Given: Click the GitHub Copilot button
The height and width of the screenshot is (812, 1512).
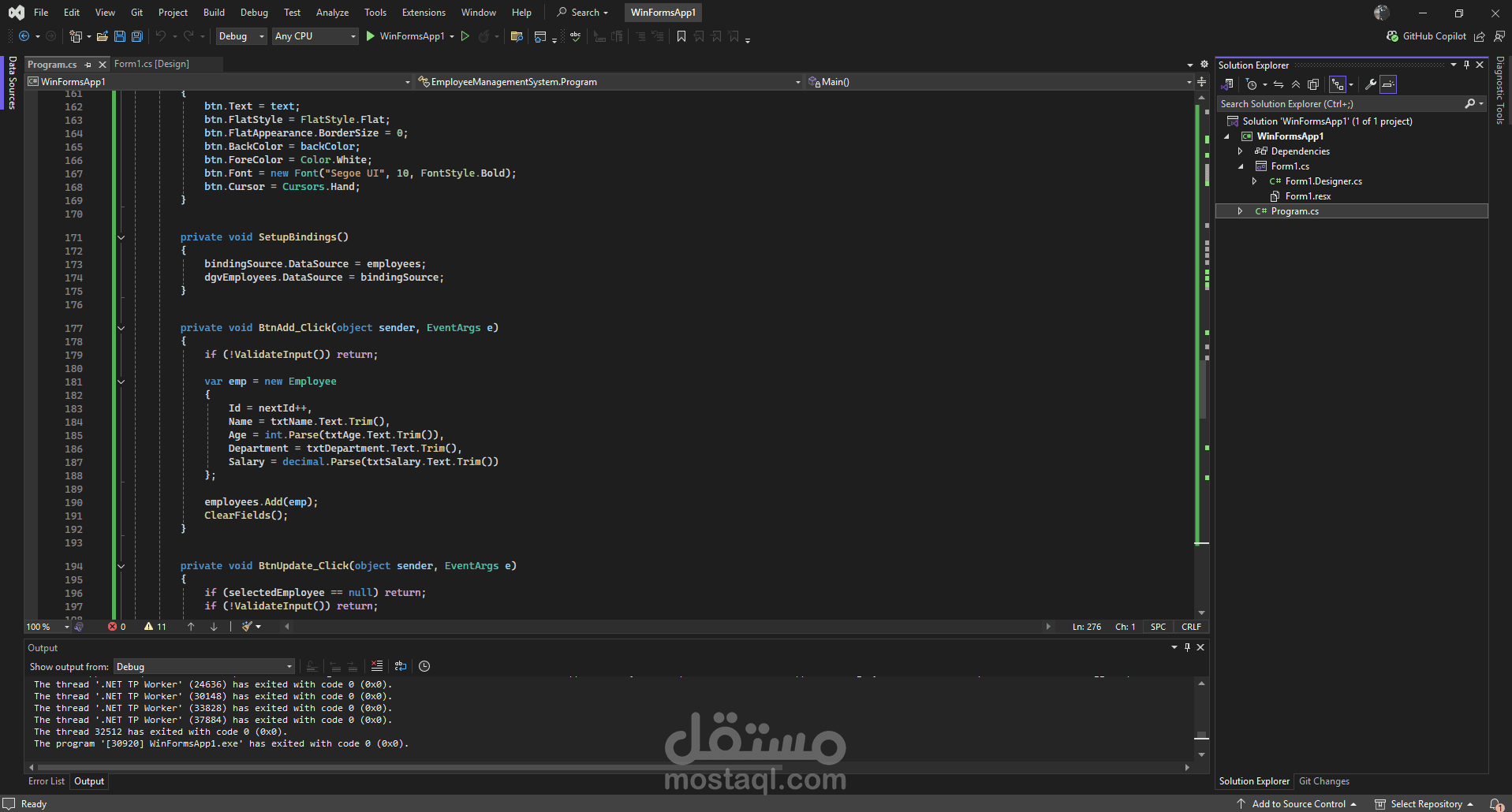Looking at the screenshot, I should click(1426, 36).
